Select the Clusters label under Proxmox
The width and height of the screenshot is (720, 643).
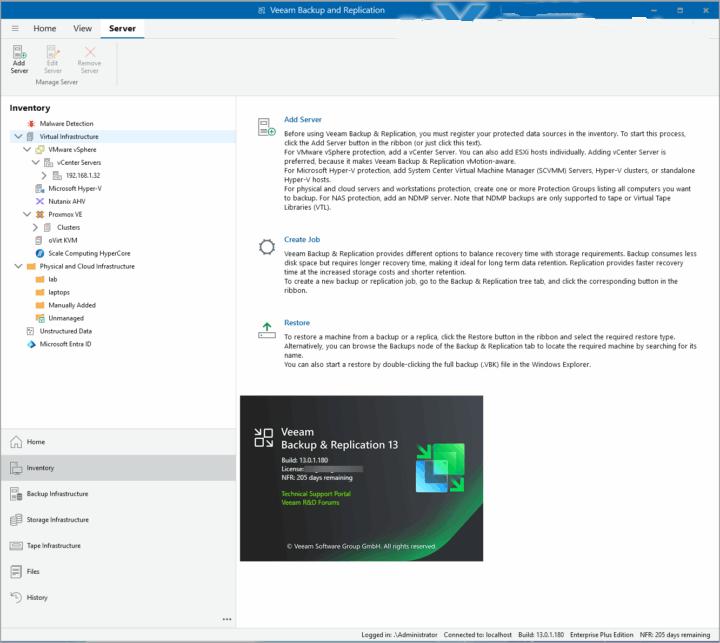coord(68,227)
